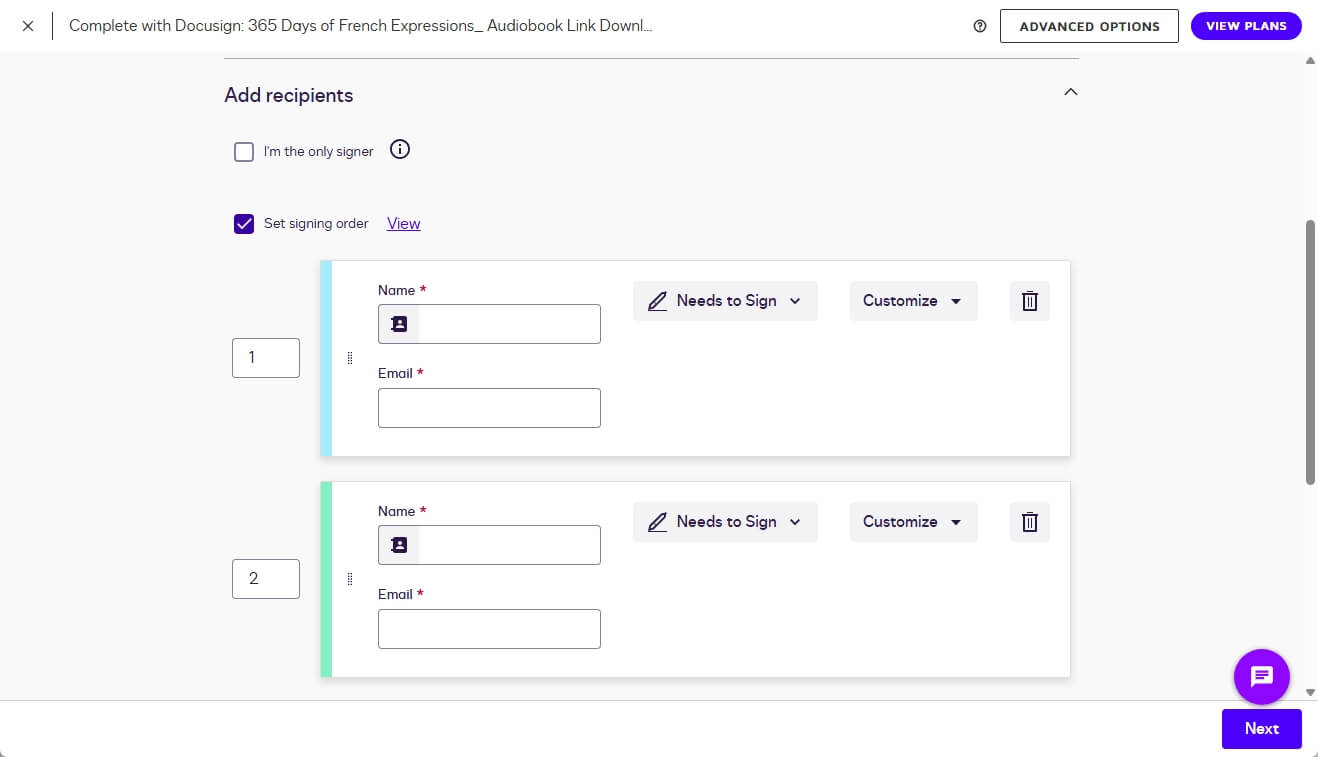The image size is (1318, 757).
Task: Grab drag handle of recipient 2
Action: [350, 579]
